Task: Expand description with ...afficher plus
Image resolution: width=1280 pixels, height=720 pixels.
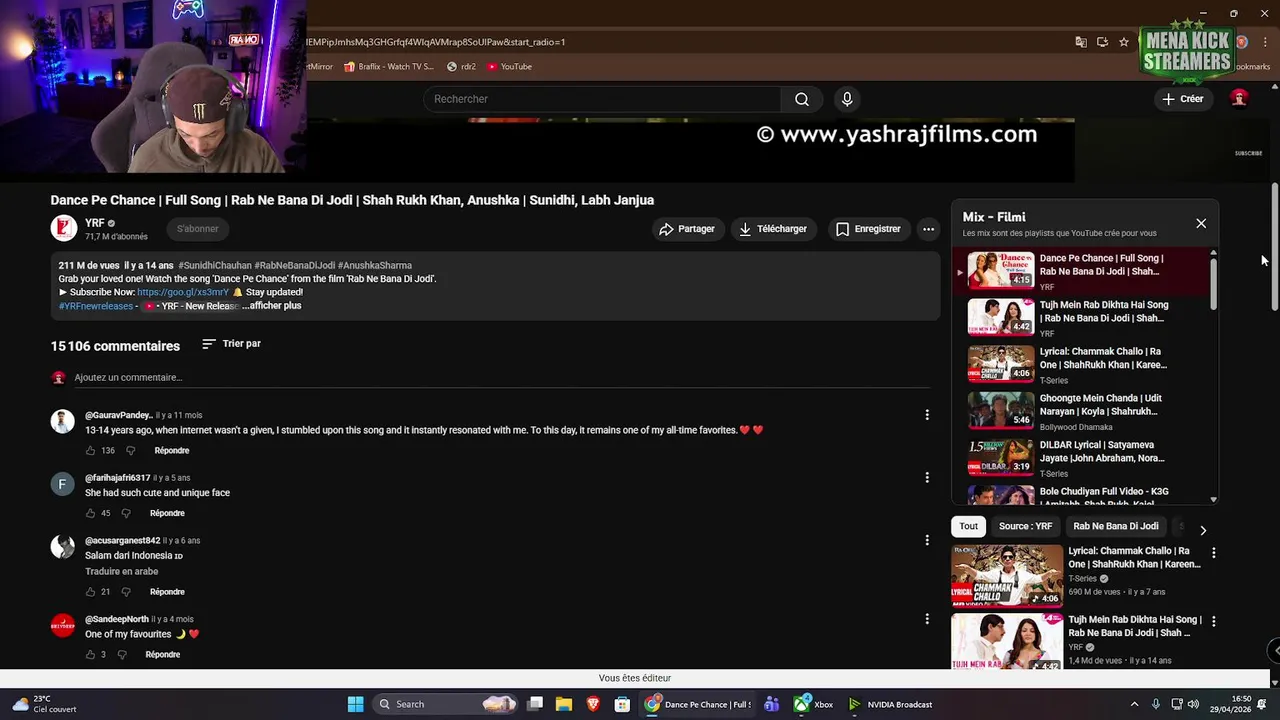Action: click(271, 306)
